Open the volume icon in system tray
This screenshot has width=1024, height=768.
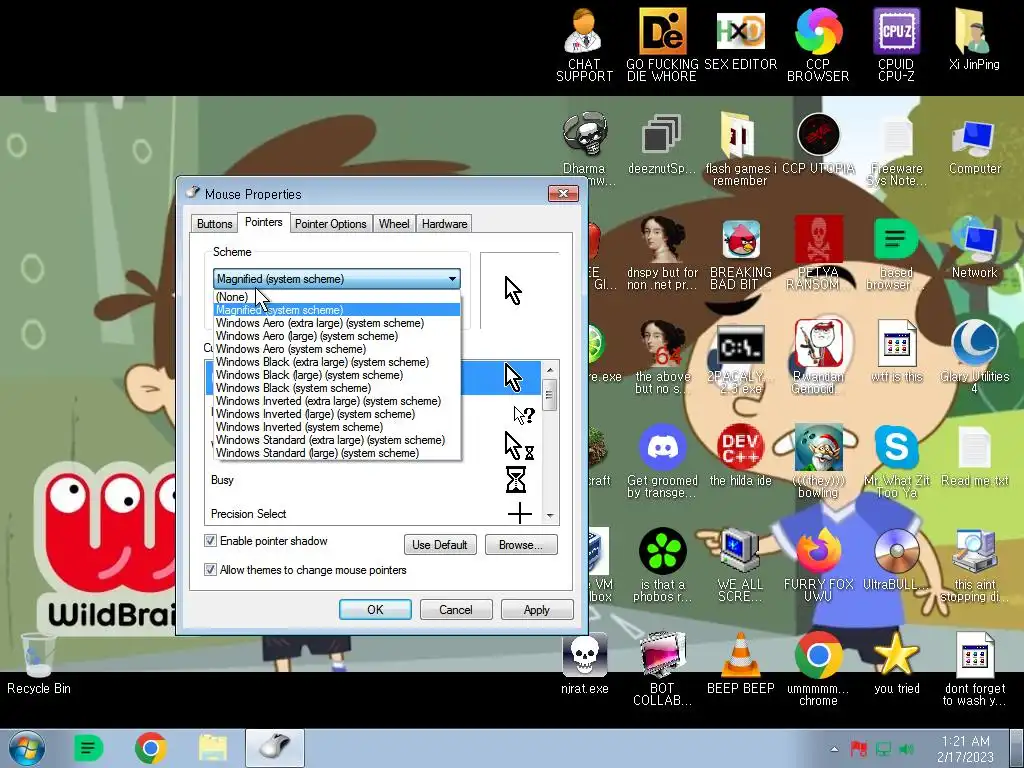tap(906, 750)
